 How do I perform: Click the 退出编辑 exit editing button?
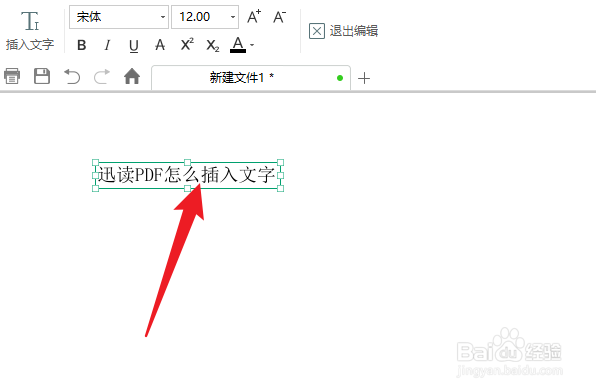343,31
